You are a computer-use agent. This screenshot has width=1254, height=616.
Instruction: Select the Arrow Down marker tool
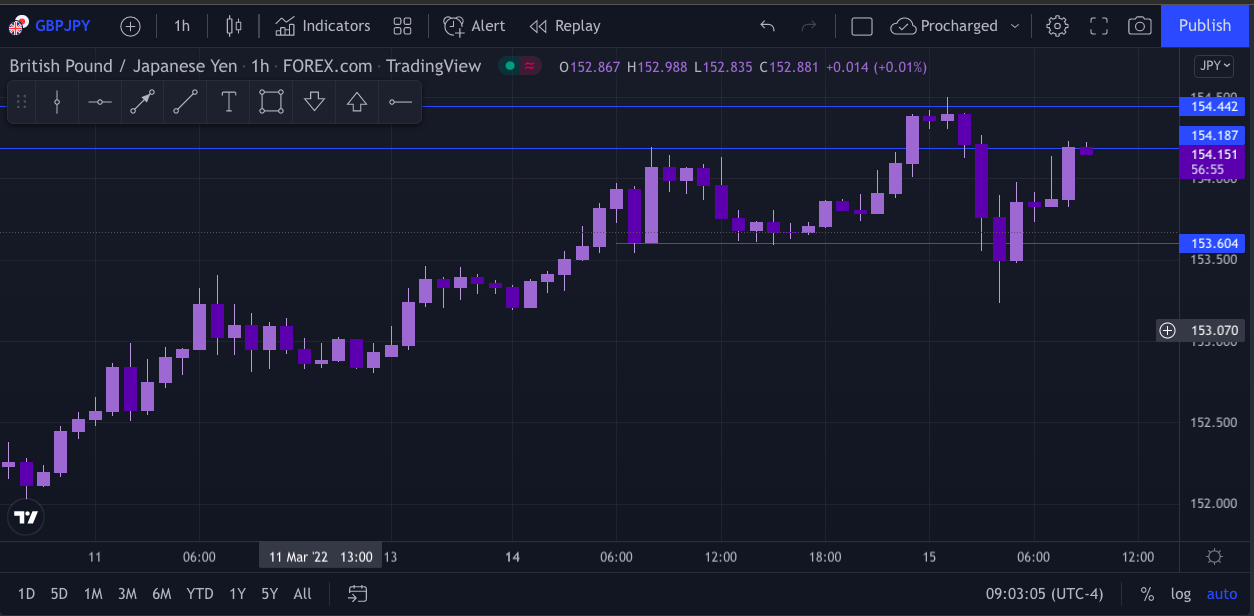coord(313,101)
